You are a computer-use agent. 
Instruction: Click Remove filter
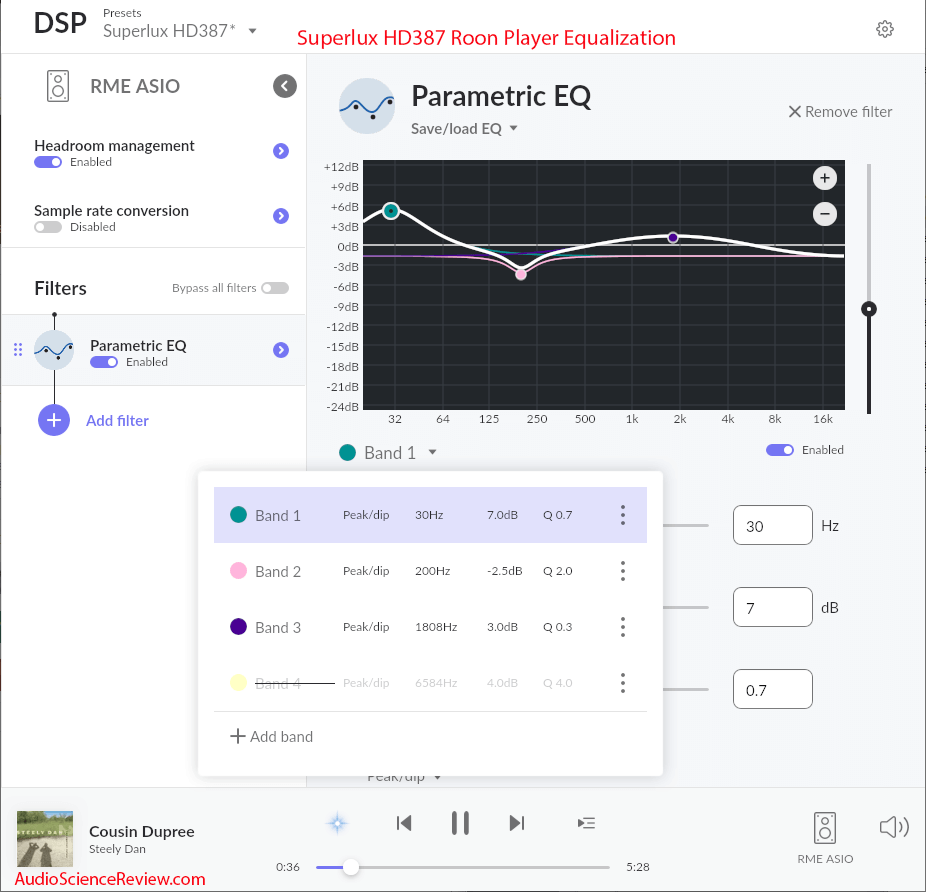point(840,112)
